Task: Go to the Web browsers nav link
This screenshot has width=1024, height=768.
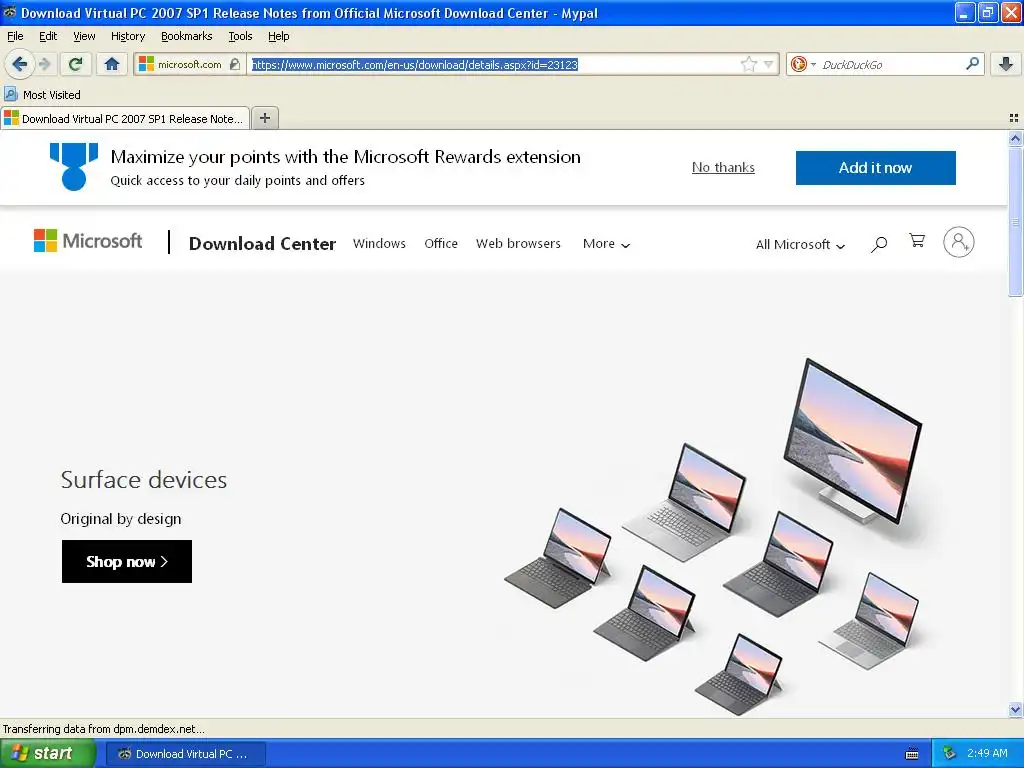Action: click(518, 243)
